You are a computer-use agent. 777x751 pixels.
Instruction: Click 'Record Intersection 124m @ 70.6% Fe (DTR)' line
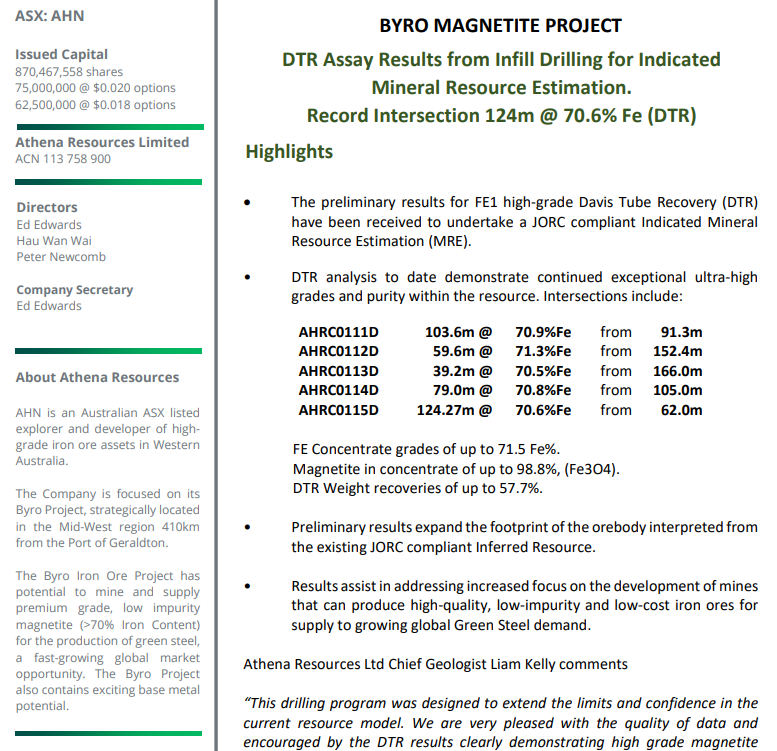pyautogui.click(x=501, y=115)
